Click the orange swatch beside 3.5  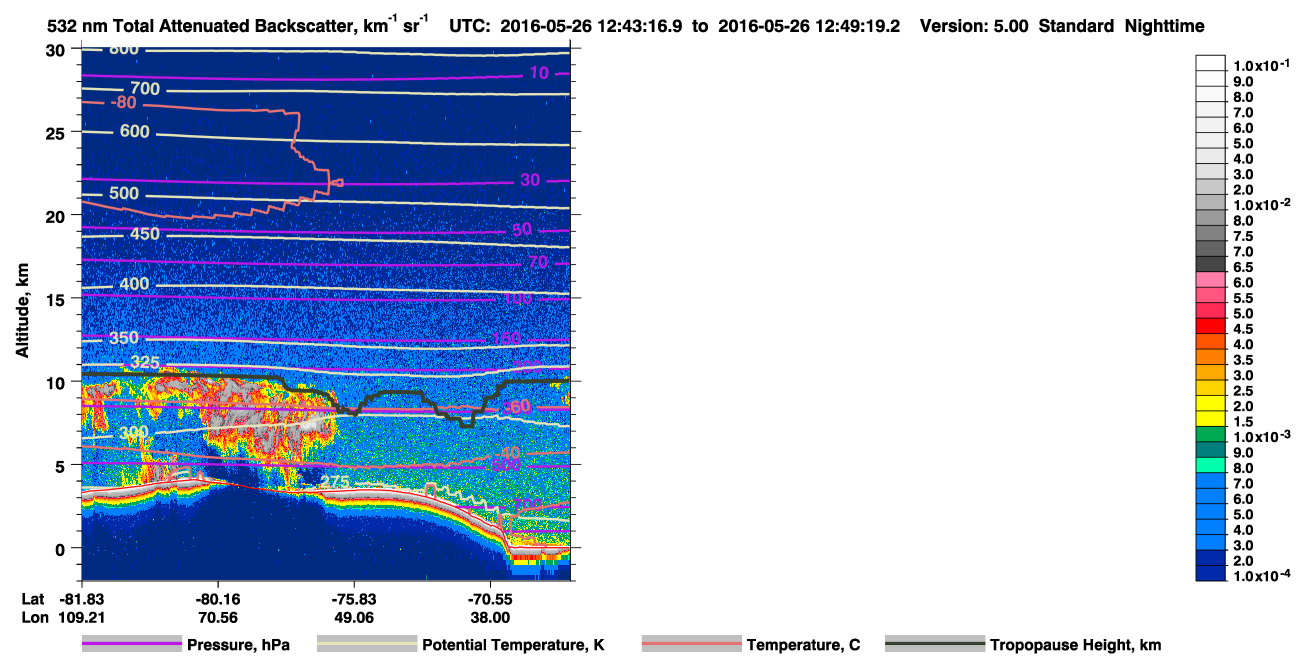point(1211,358)
